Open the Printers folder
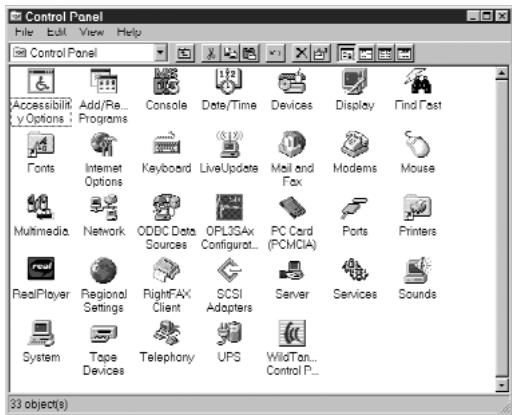The height and width of the screenshot is (415, 512). coord(418,207)
